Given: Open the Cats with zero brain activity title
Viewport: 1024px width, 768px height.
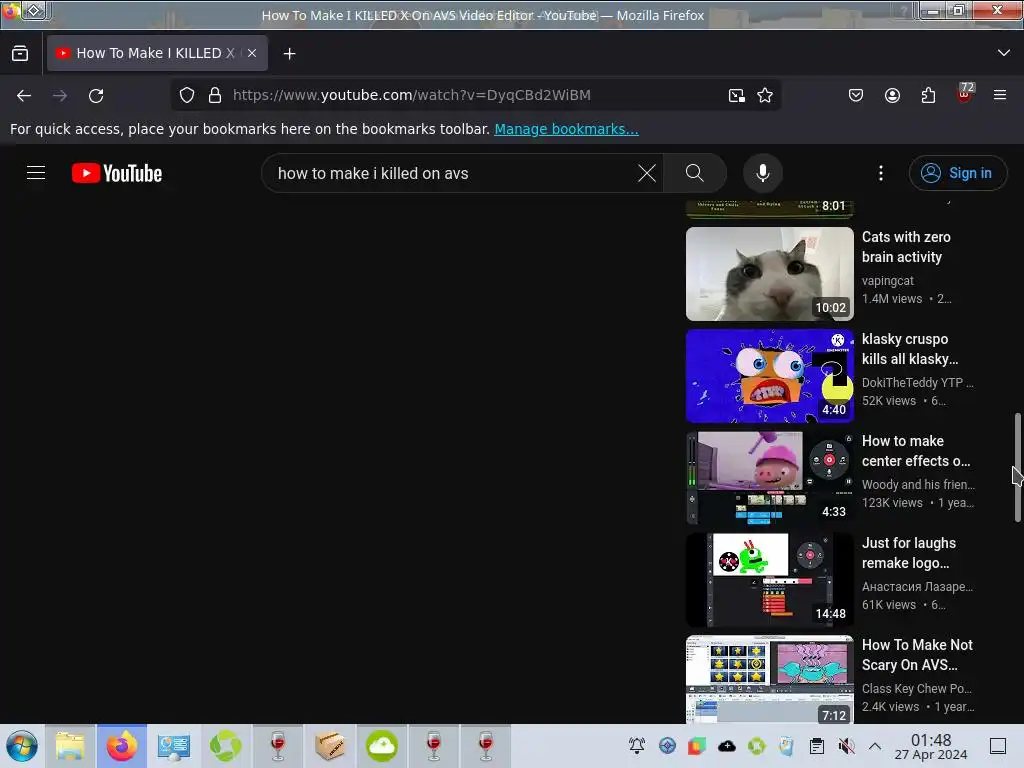Looking at the screenshot, I should [x=906, y=247].
